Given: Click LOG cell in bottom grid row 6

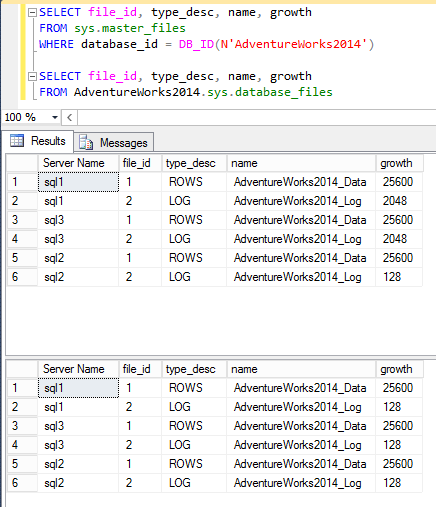Looking at the screenshot, I should click(194, 483).
